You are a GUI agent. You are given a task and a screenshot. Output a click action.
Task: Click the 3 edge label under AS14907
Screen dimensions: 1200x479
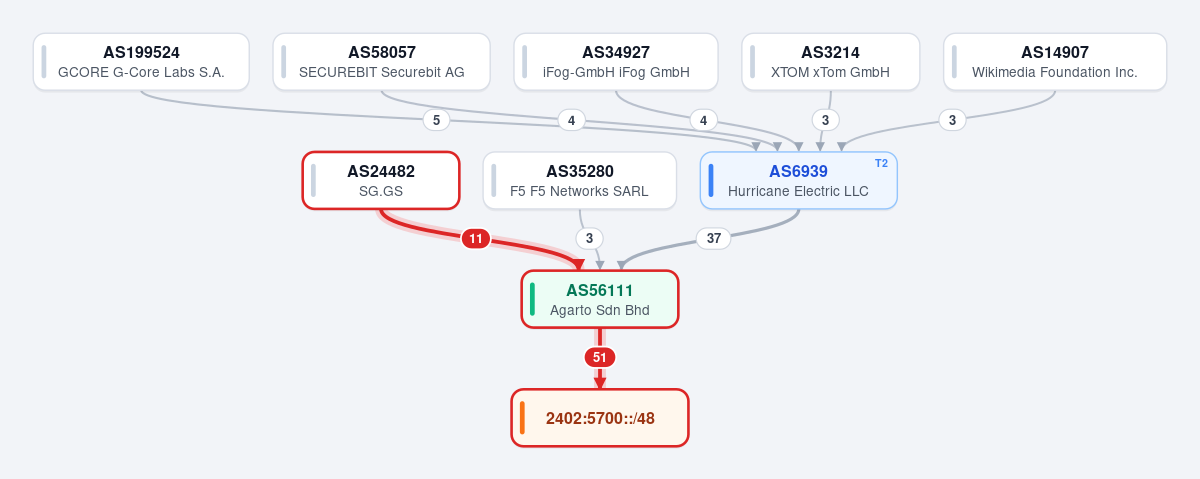952,120
